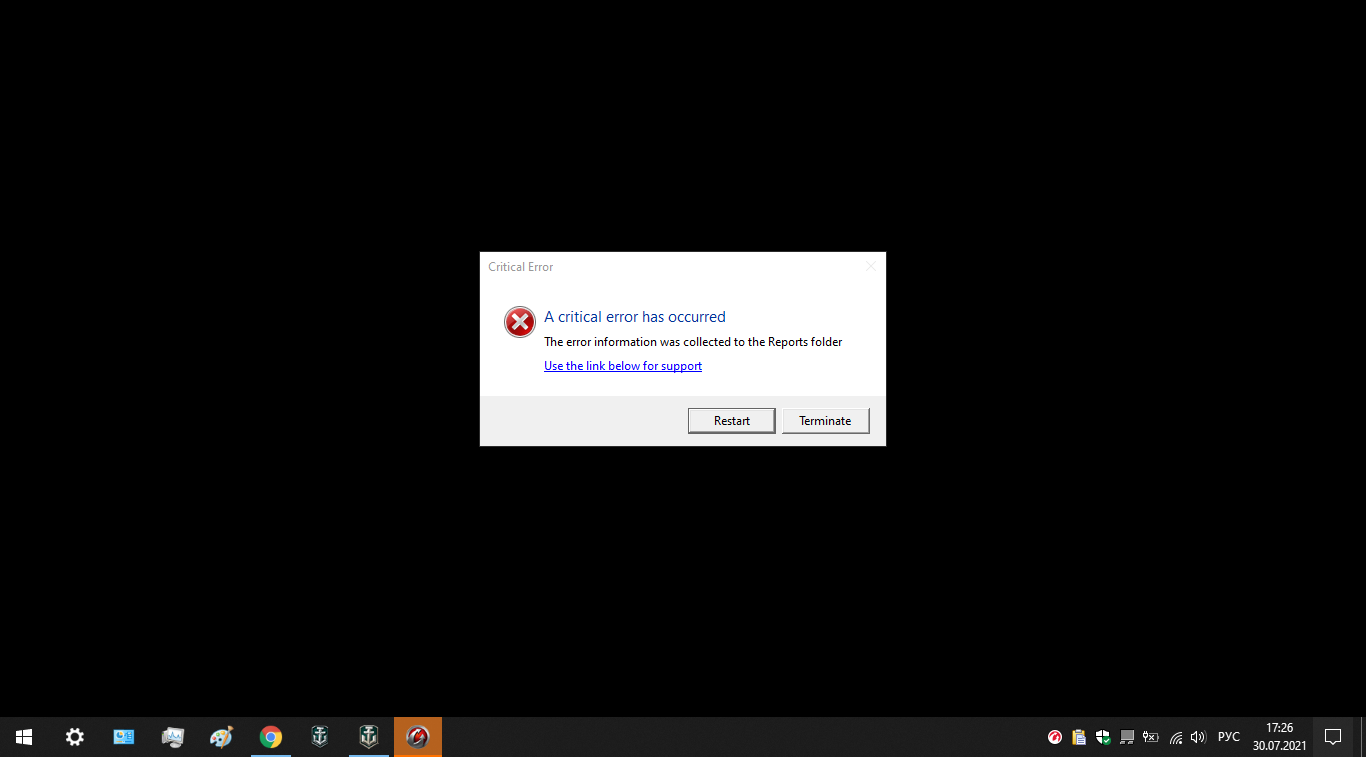
Task: Launch Paint from the taskbar palette icon
Action: 222,737
